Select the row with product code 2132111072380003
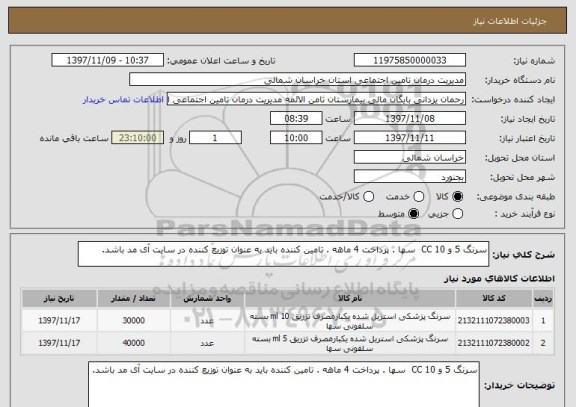Screen dimensions: 576x407 pyautogui.click(x=287, y=321)
